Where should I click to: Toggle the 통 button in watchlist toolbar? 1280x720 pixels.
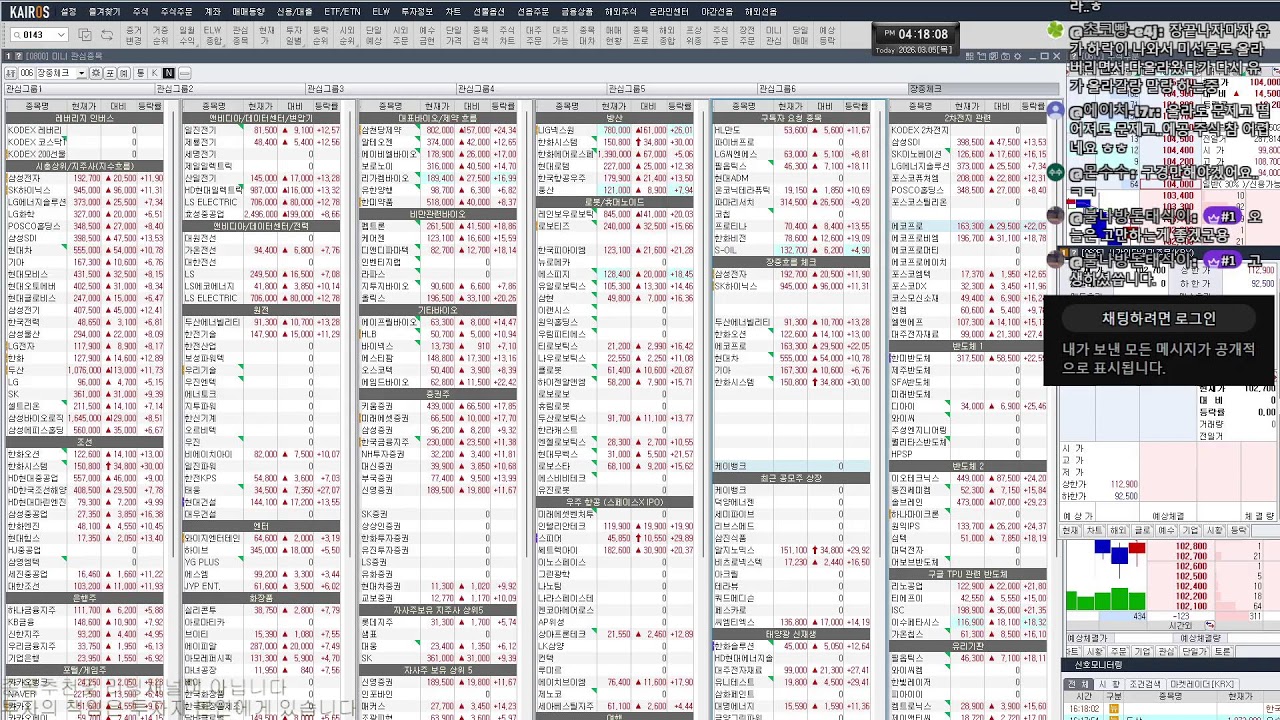[140, 73]
